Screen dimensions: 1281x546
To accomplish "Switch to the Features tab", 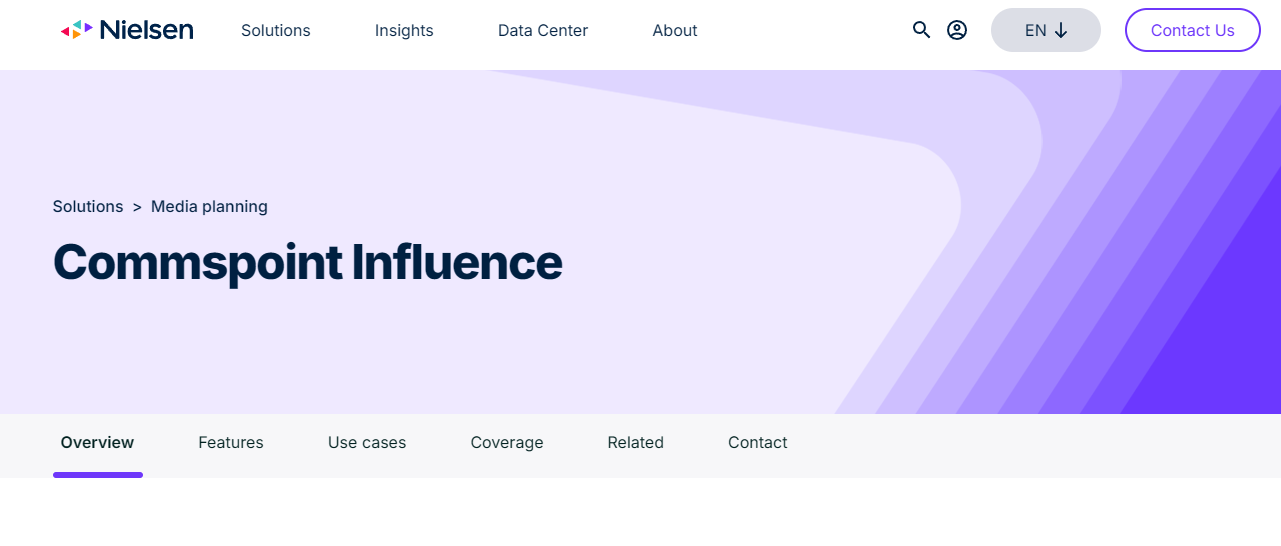I will point(231,443).
